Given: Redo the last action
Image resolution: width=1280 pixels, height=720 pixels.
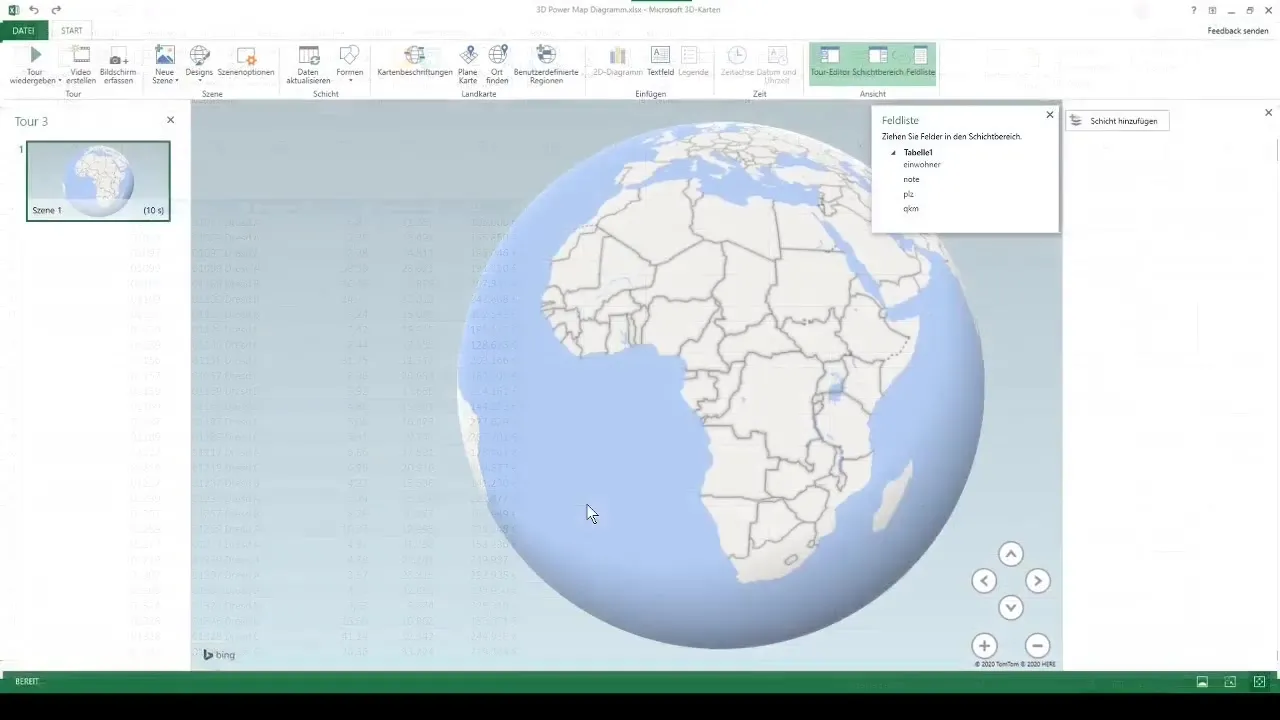Looking at the screenshot, I should pyautogui.click(x=56, y=10).
